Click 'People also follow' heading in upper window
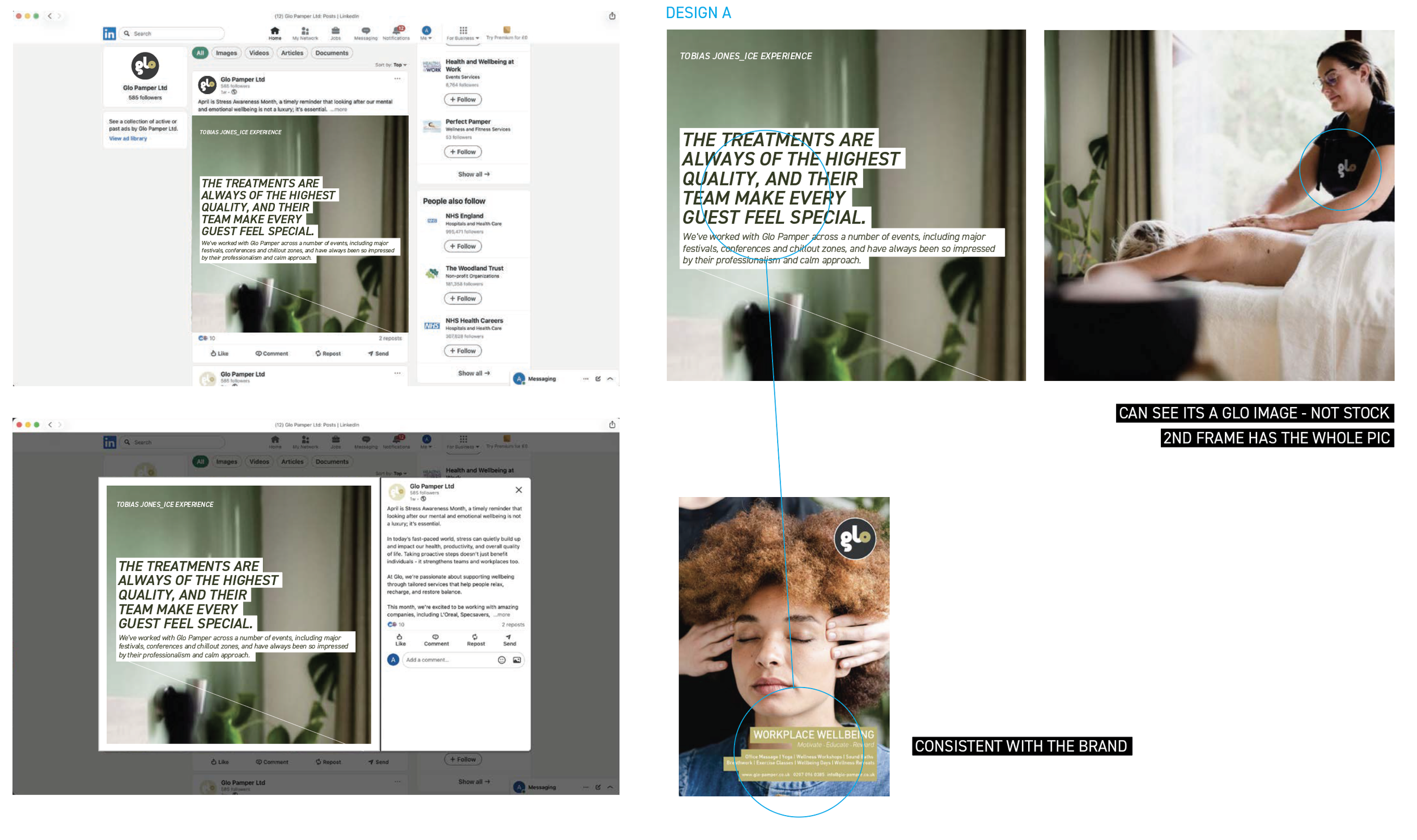This screenshot has width=1417, height=840. pyautogui.click(x=454, y=201)
